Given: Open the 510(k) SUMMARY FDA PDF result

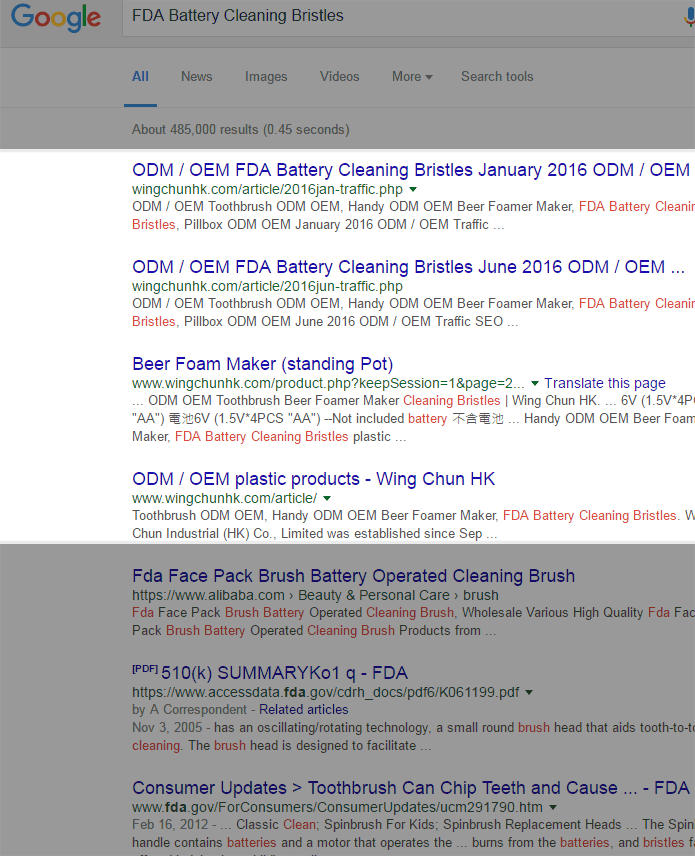Looking at the screenshot, I should 284,673.
